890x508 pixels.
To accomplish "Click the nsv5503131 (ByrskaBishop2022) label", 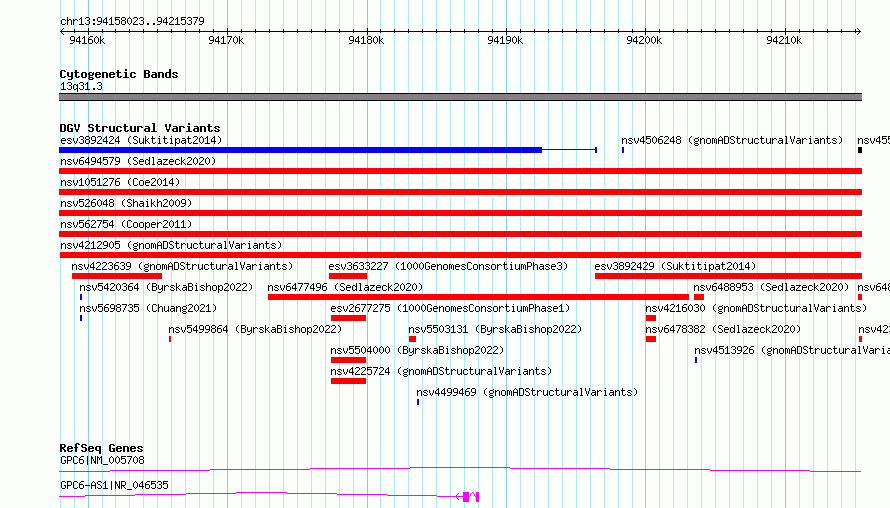I will pos(496,329).
